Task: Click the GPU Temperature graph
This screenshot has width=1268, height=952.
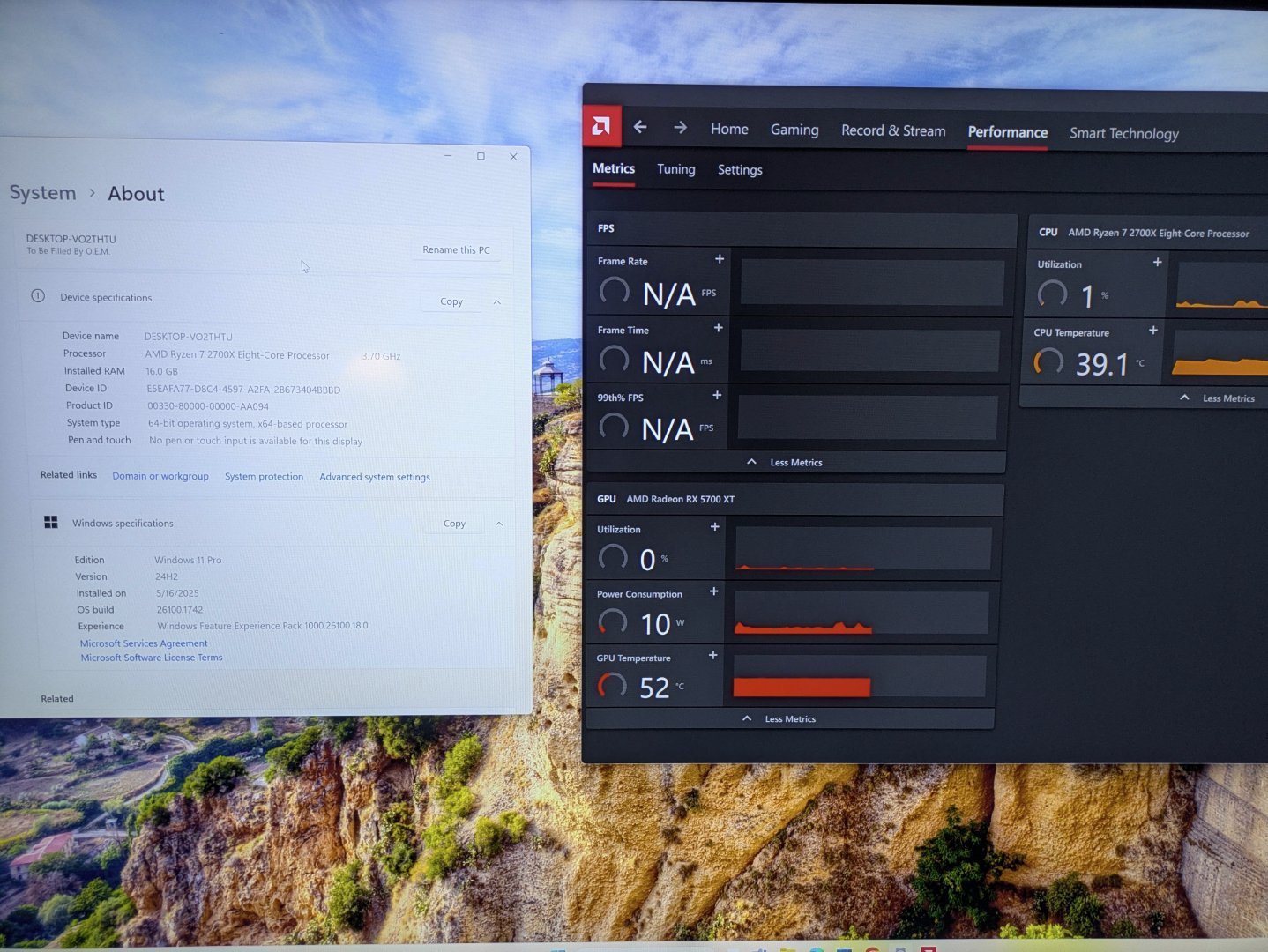Action: click(x=859, y=676)
